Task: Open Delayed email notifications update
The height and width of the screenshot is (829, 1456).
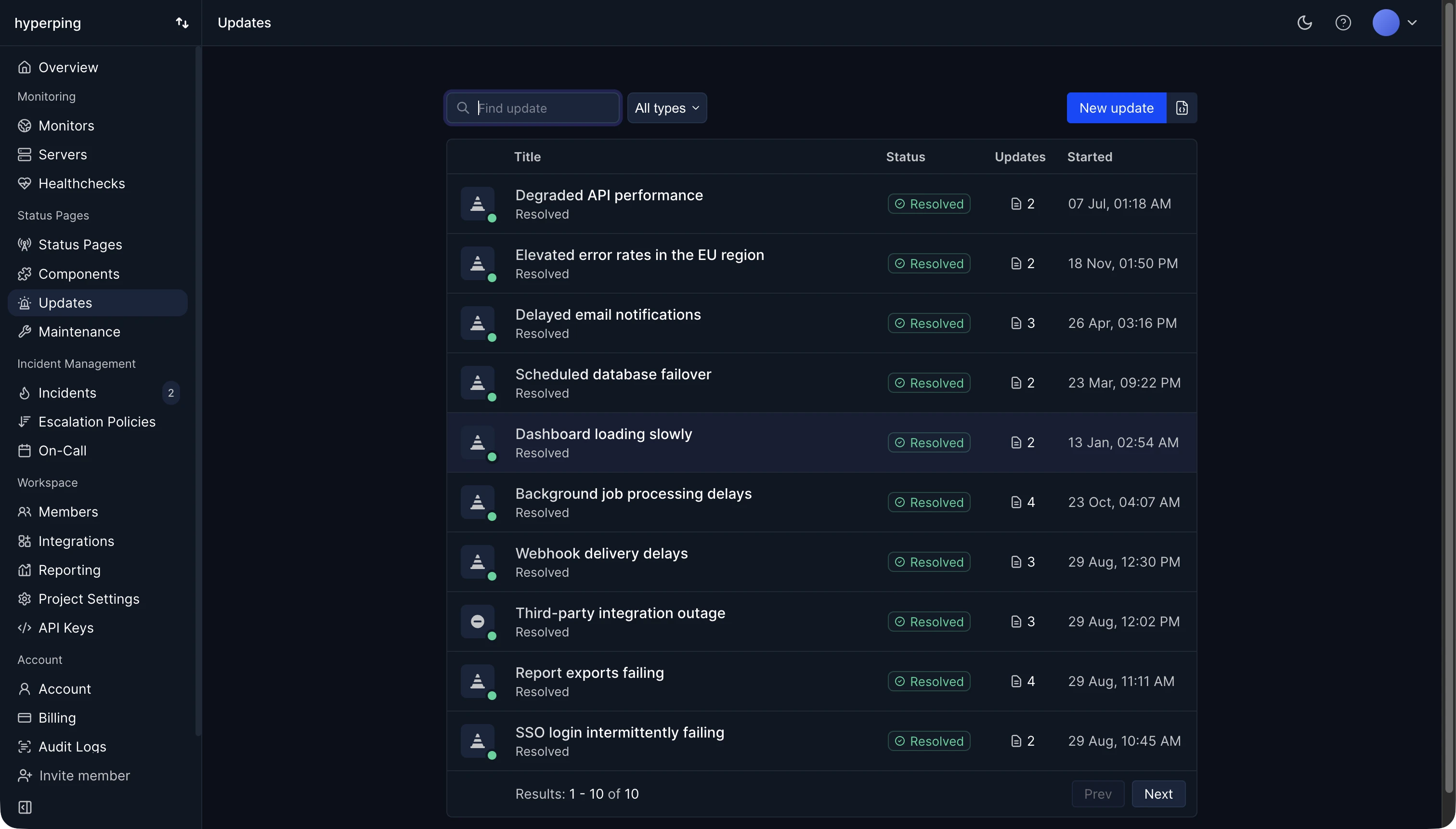Action: [822, 324]
